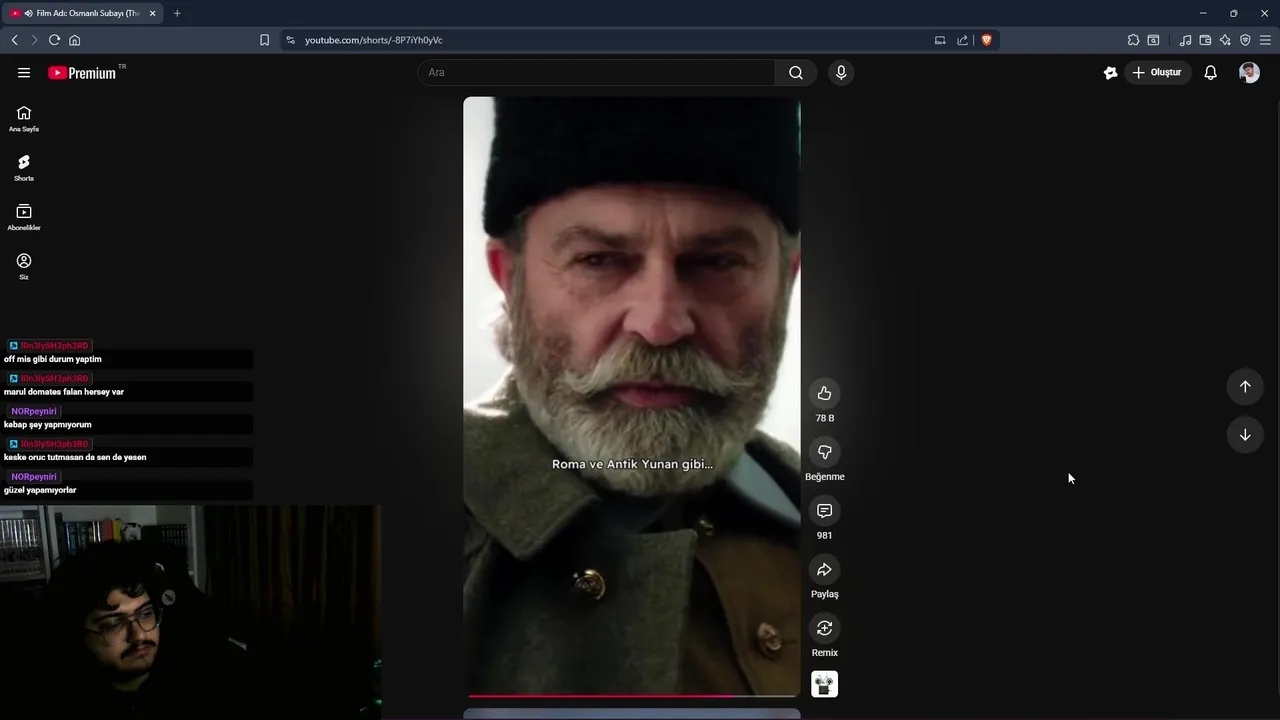
Task: Open Leo AI sparkle icon in toolbar
Action: 1225,40
